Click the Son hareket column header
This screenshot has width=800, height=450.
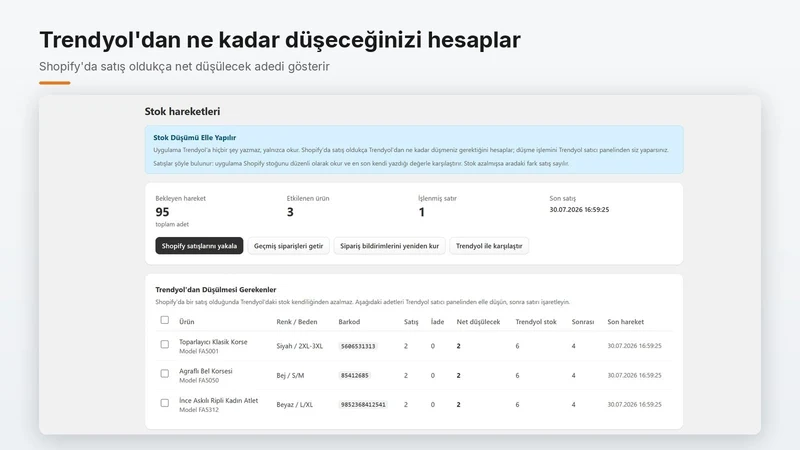[x=626, y=322]
